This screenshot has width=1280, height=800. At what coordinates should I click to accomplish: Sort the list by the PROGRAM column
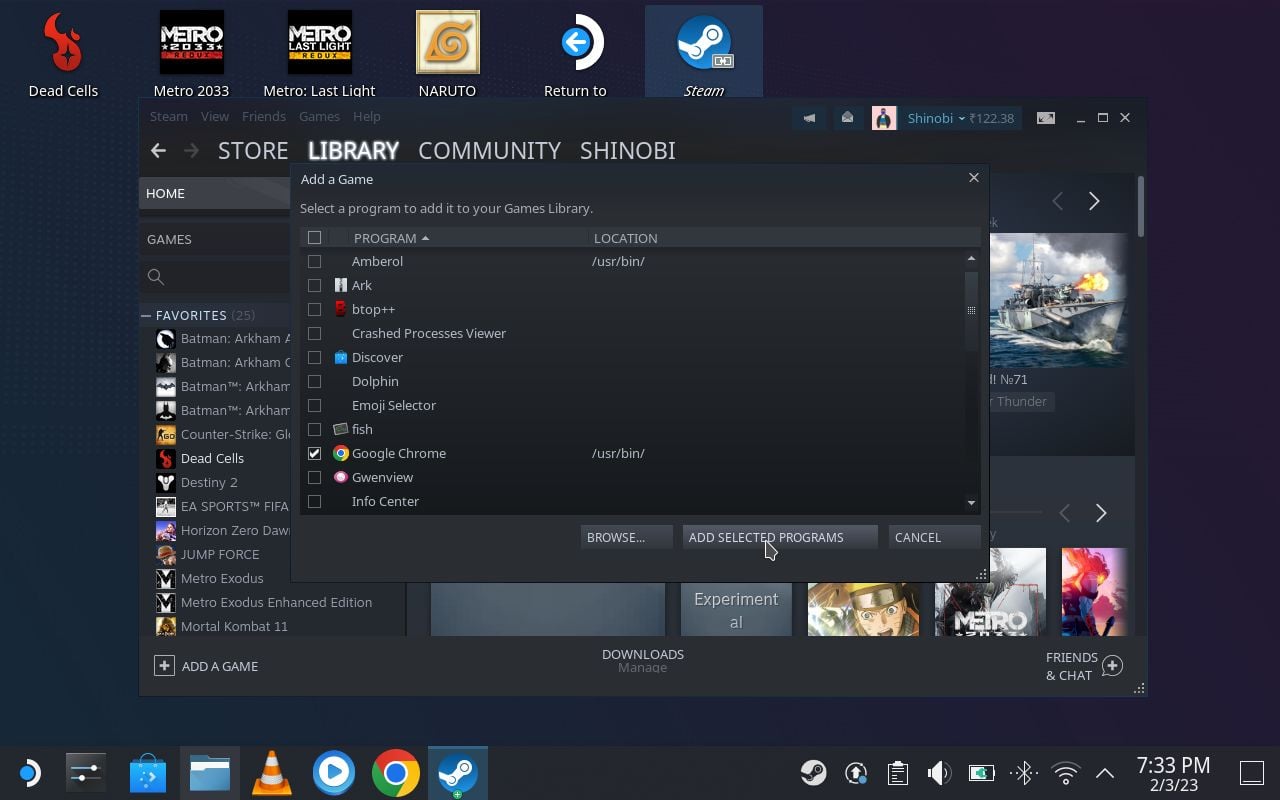(391, 238)
